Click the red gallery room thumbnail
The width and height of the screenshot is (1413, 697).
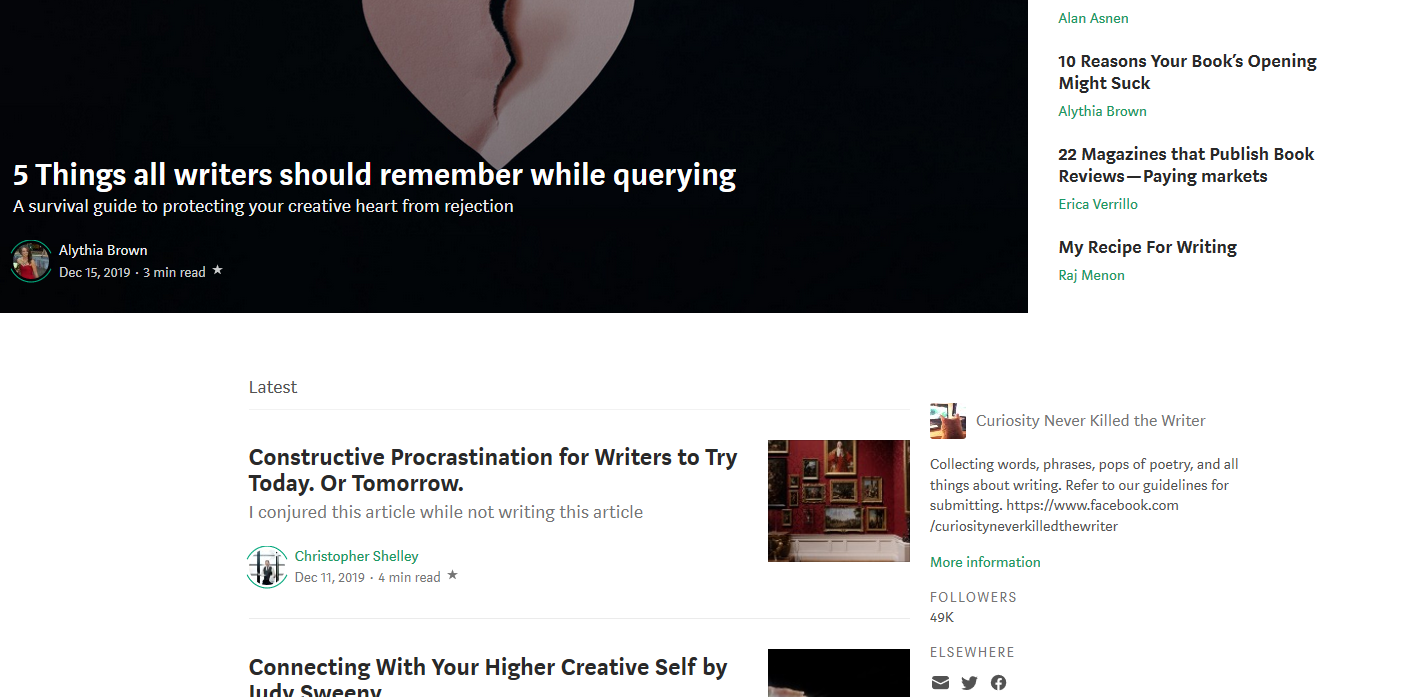[838, 501]
